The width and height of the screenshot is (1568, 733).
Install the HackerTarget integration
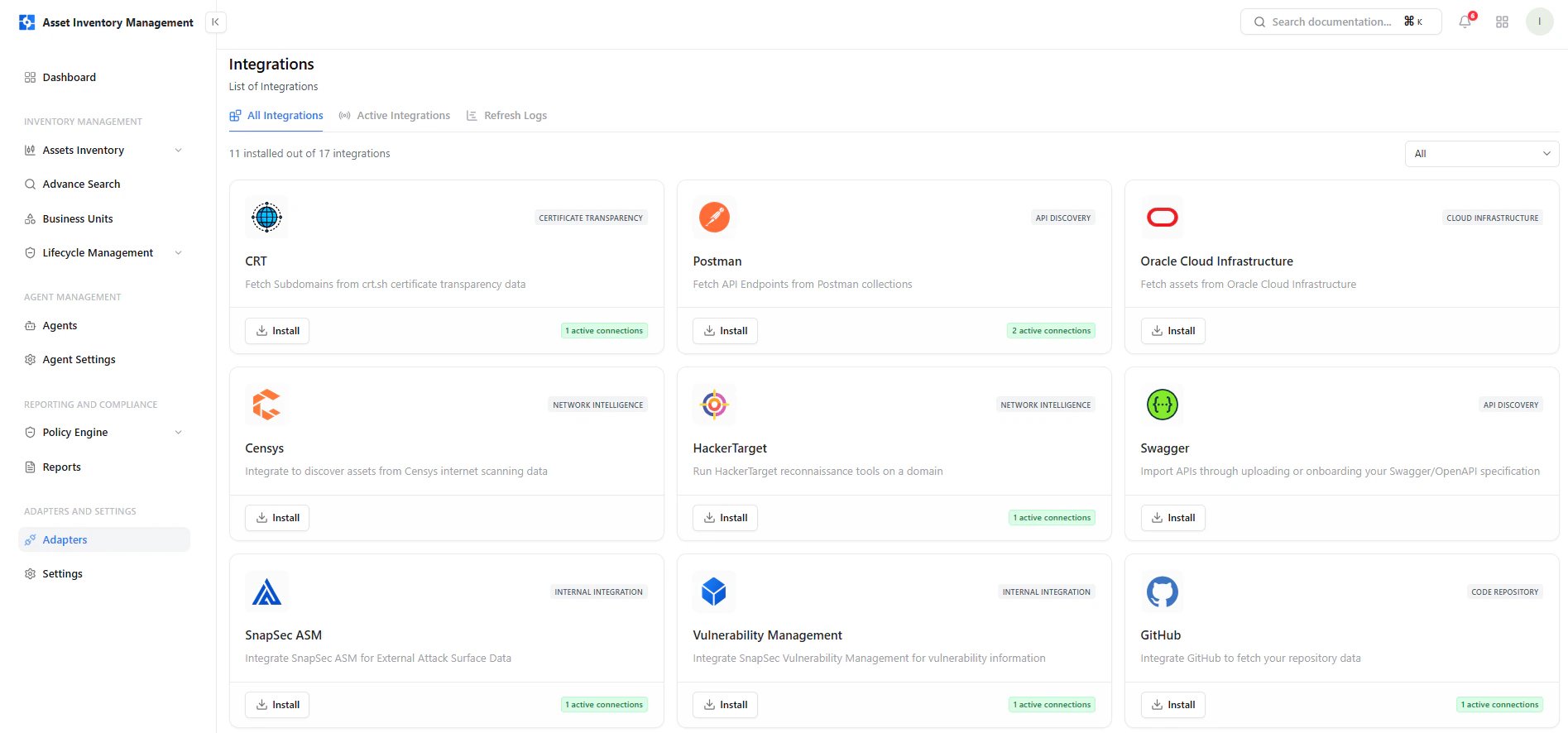click(725, 518)
